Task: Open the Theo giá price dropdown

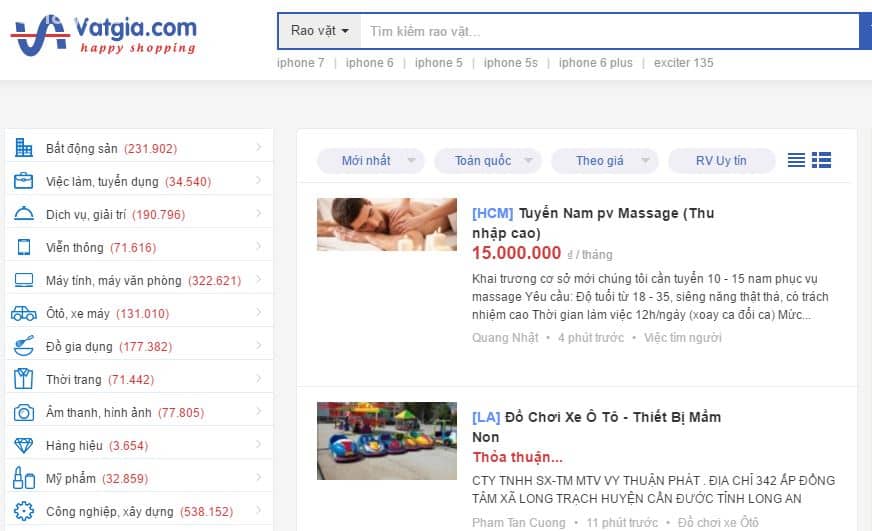Action: tap(605, 161)
